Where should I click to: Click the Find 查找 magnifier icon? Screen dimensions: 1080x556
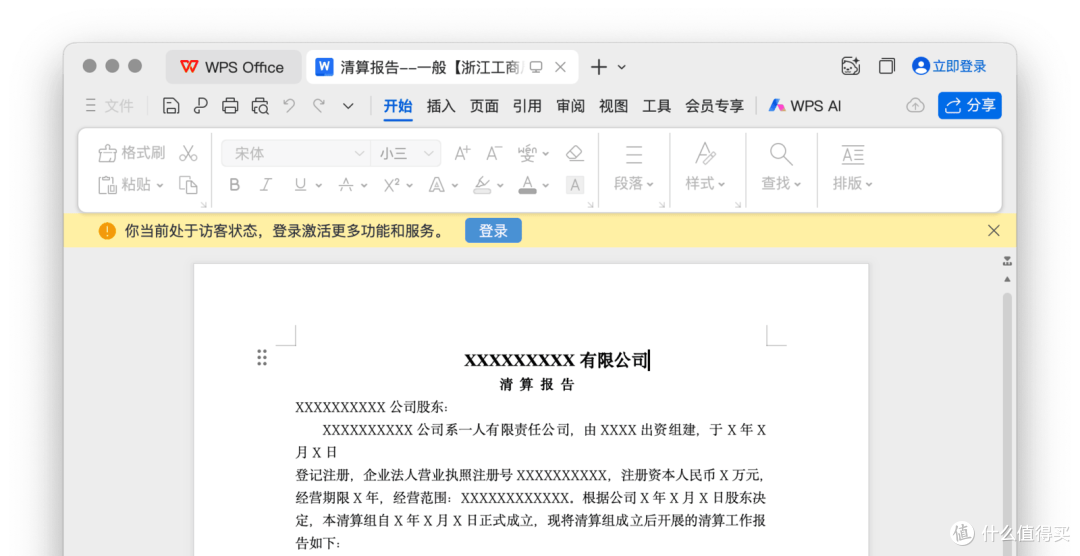[781, 154]
